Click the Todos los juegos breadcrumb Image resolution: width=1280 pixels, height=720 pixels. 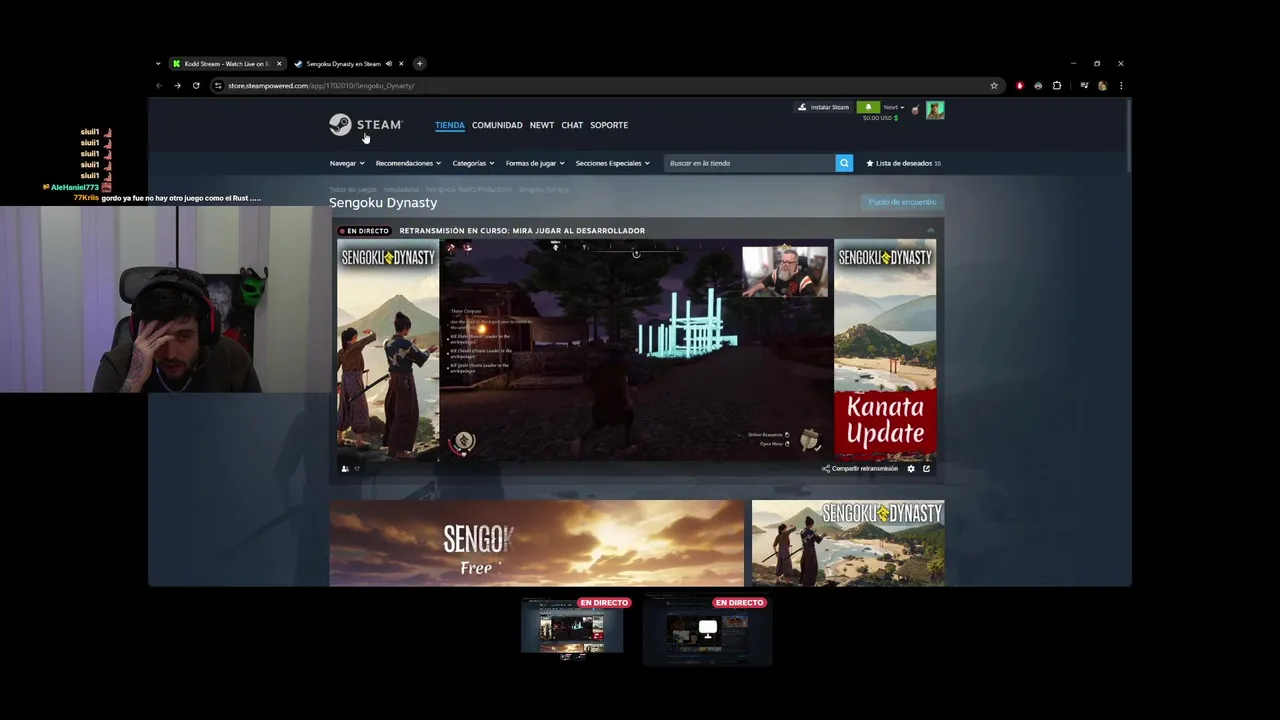(x=353, y=189)
